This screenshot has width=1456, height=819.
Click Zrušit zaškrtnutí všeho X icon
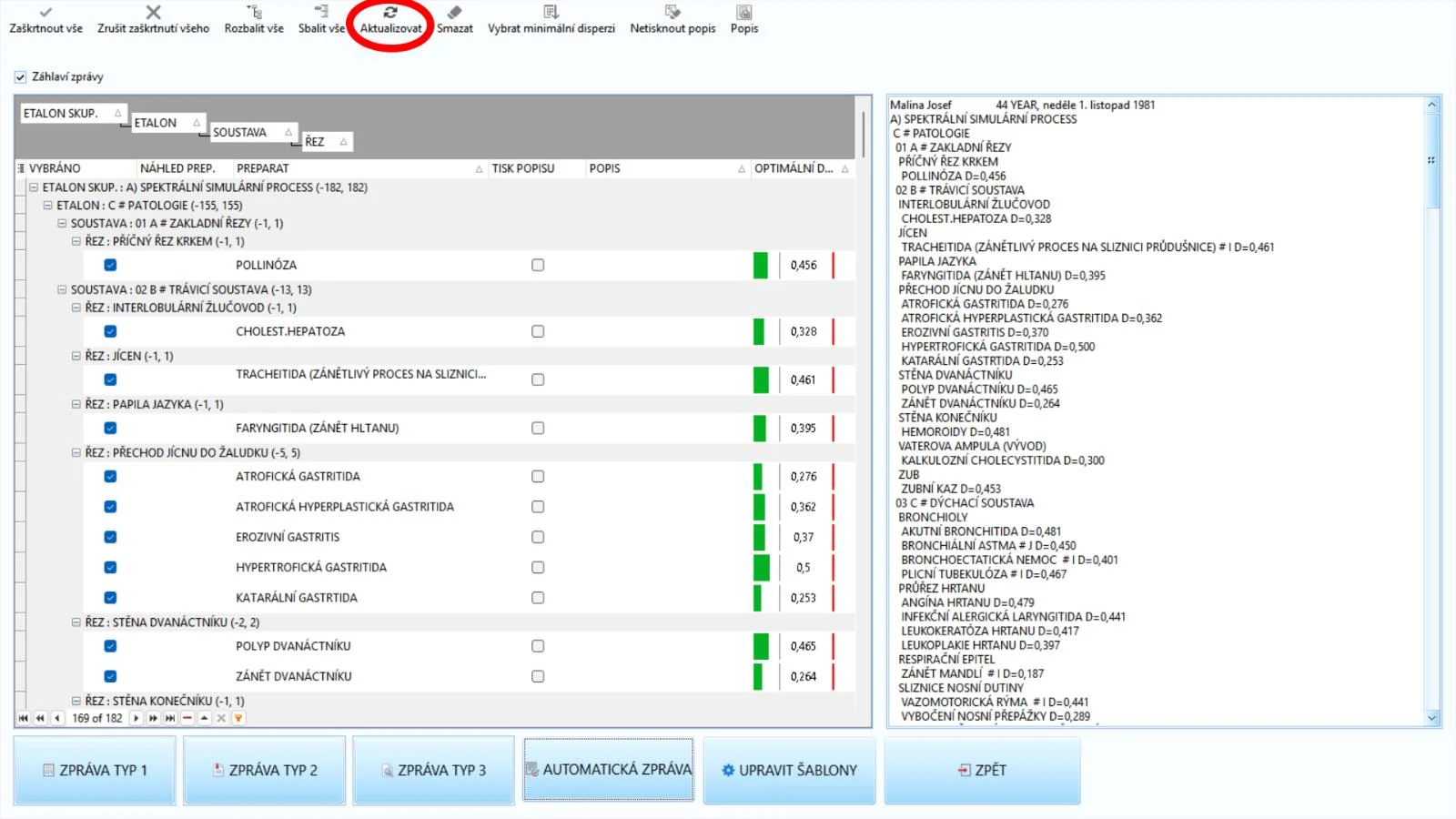153,12
